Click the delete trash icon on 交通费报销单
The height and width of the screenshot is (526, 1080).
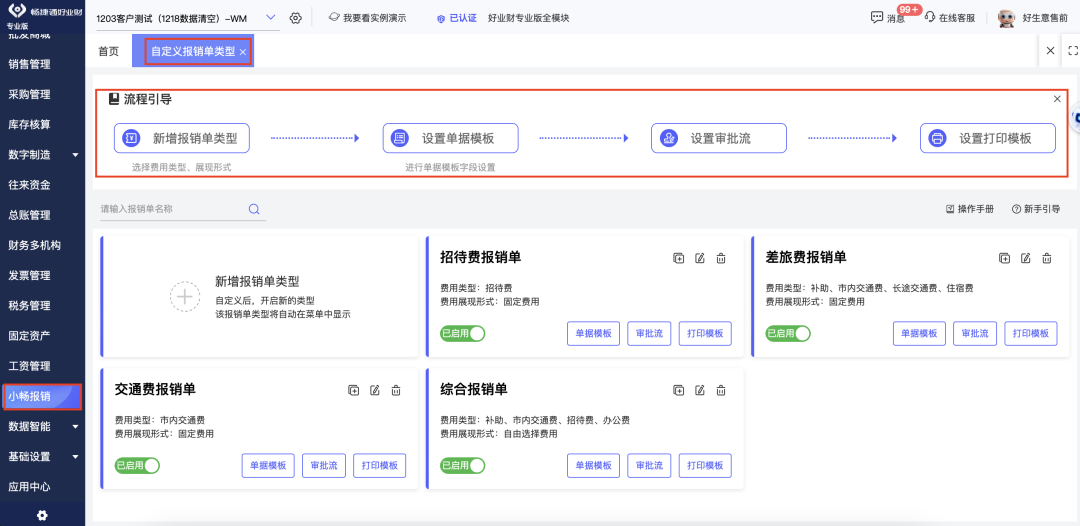click(x=396, y=390)
